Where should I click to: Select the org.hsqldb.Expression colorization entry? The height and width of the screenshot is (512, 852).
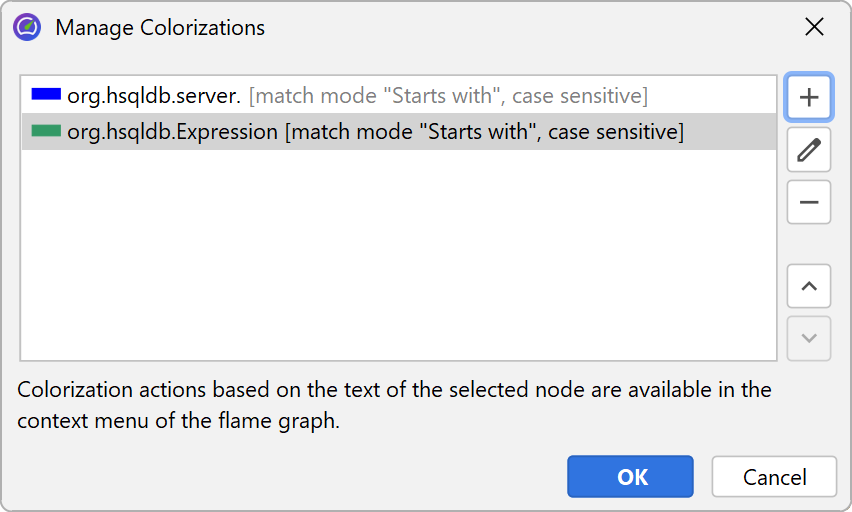pyautogui.click(x=173, y=132)
